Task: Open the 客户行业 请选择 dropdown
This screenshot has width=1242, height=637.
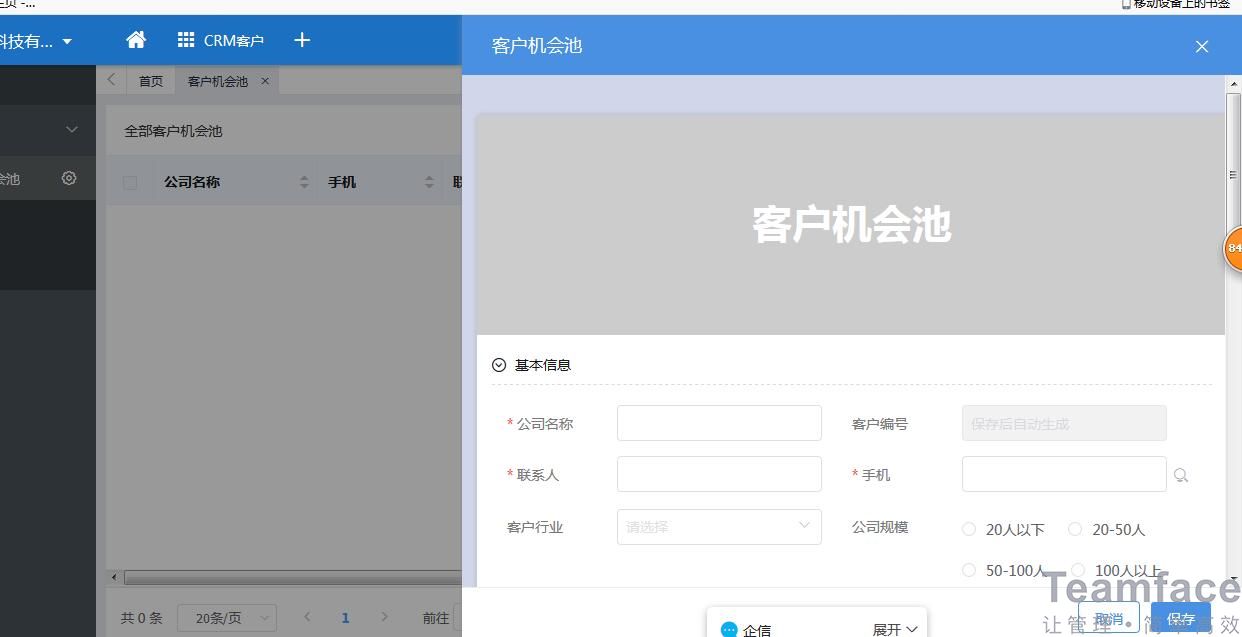Action: coord(718,527)
